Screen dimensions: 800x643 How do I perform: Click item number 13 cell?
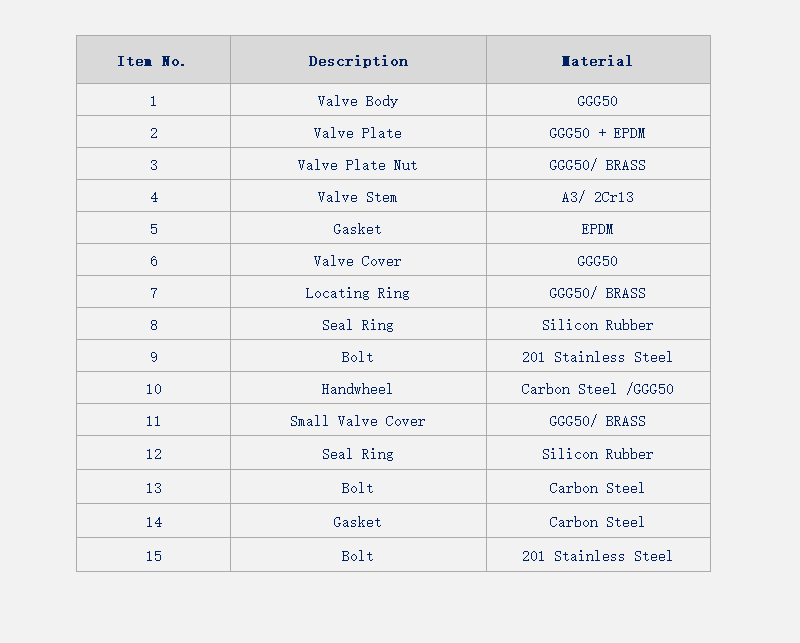[x=154, y=487]
